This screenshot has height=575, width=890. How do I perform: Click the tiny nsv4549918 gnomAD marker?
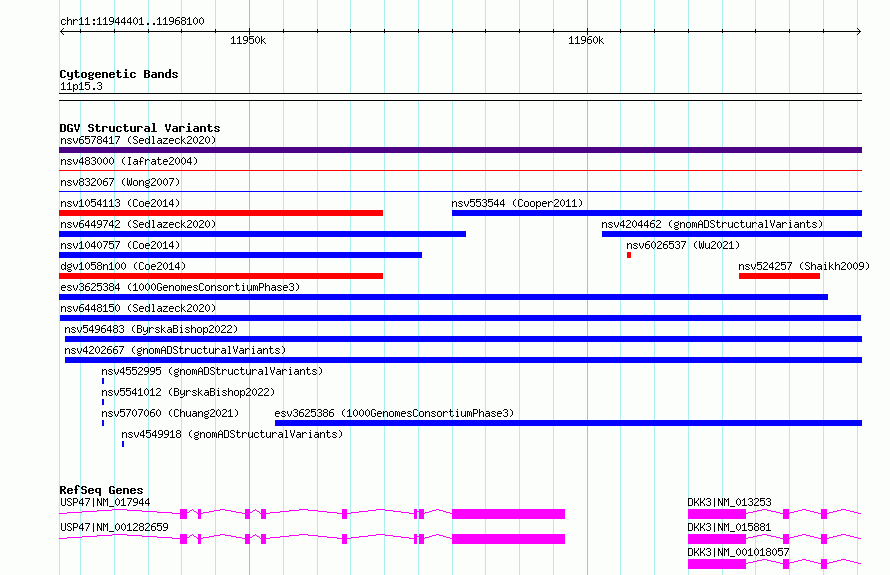[x=123, y=444]
